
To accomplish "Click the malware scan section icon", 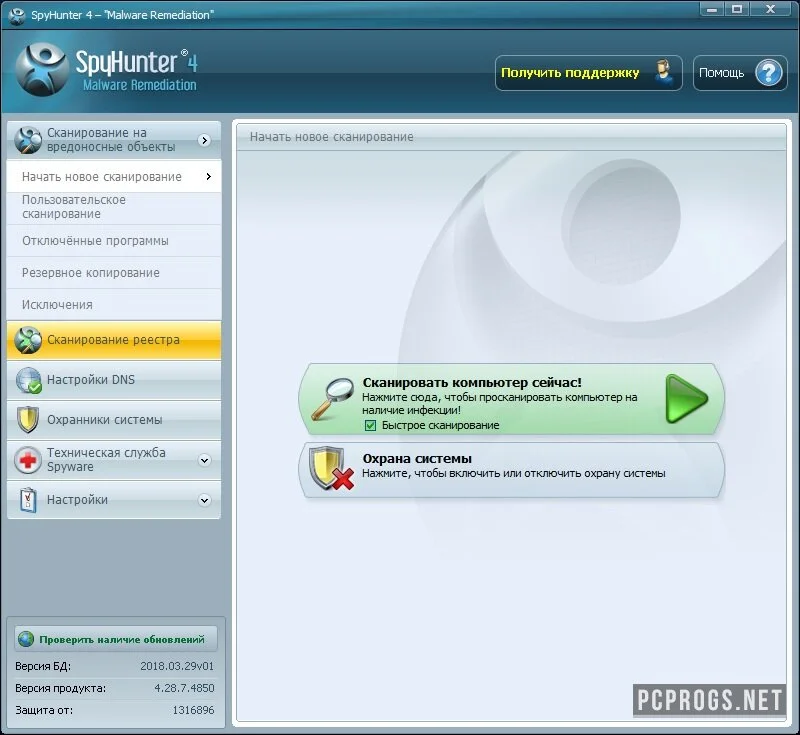I will coord(28,140).
